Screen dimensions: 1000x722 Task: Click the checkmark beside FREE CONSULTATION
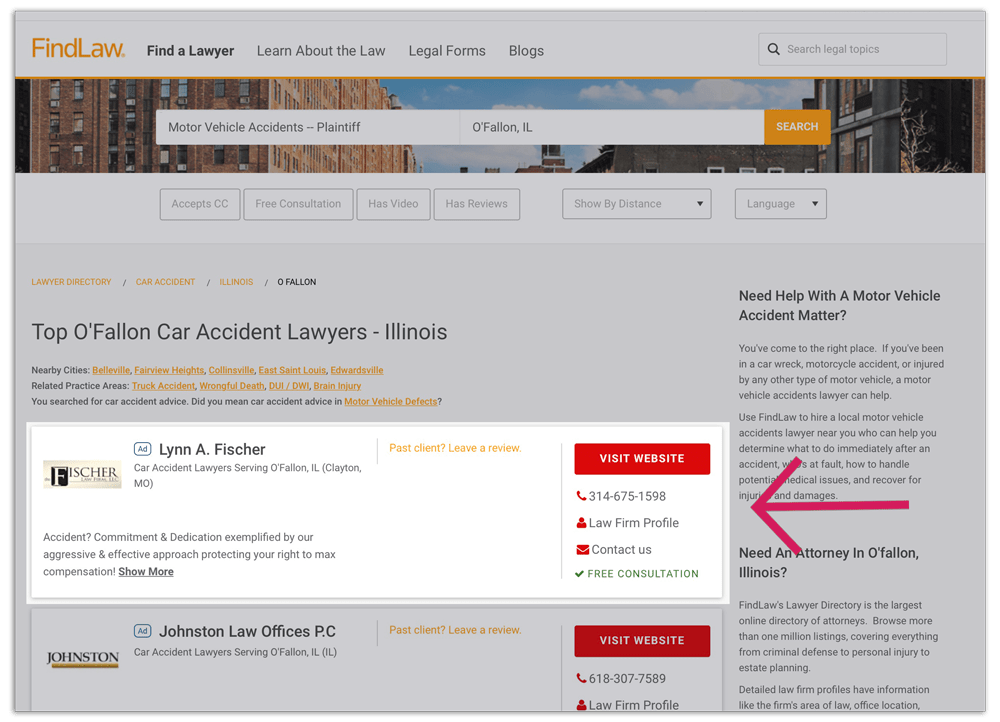click(579, 573)
